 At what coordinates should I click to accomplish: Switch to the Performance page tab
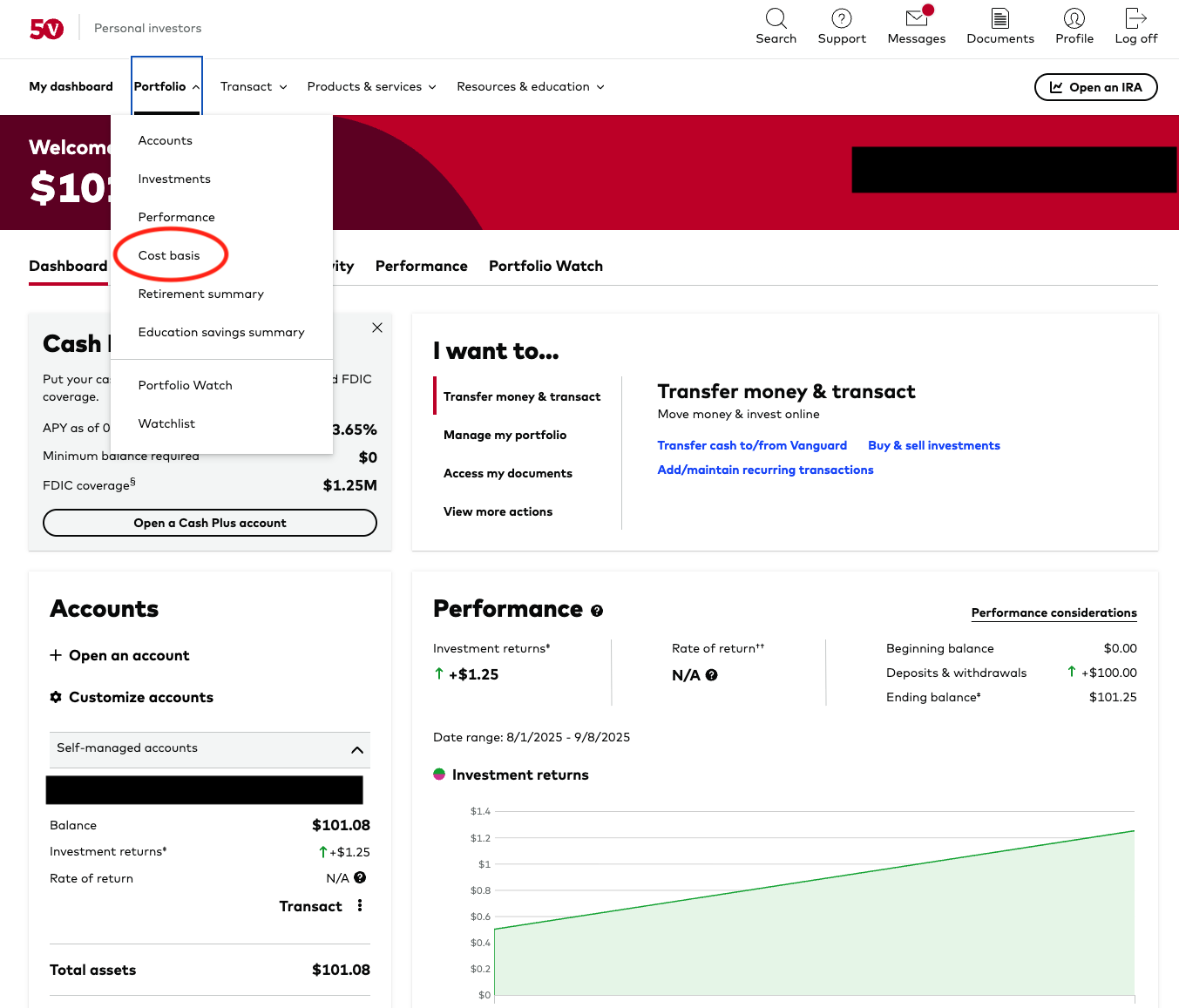coord(421,266)
